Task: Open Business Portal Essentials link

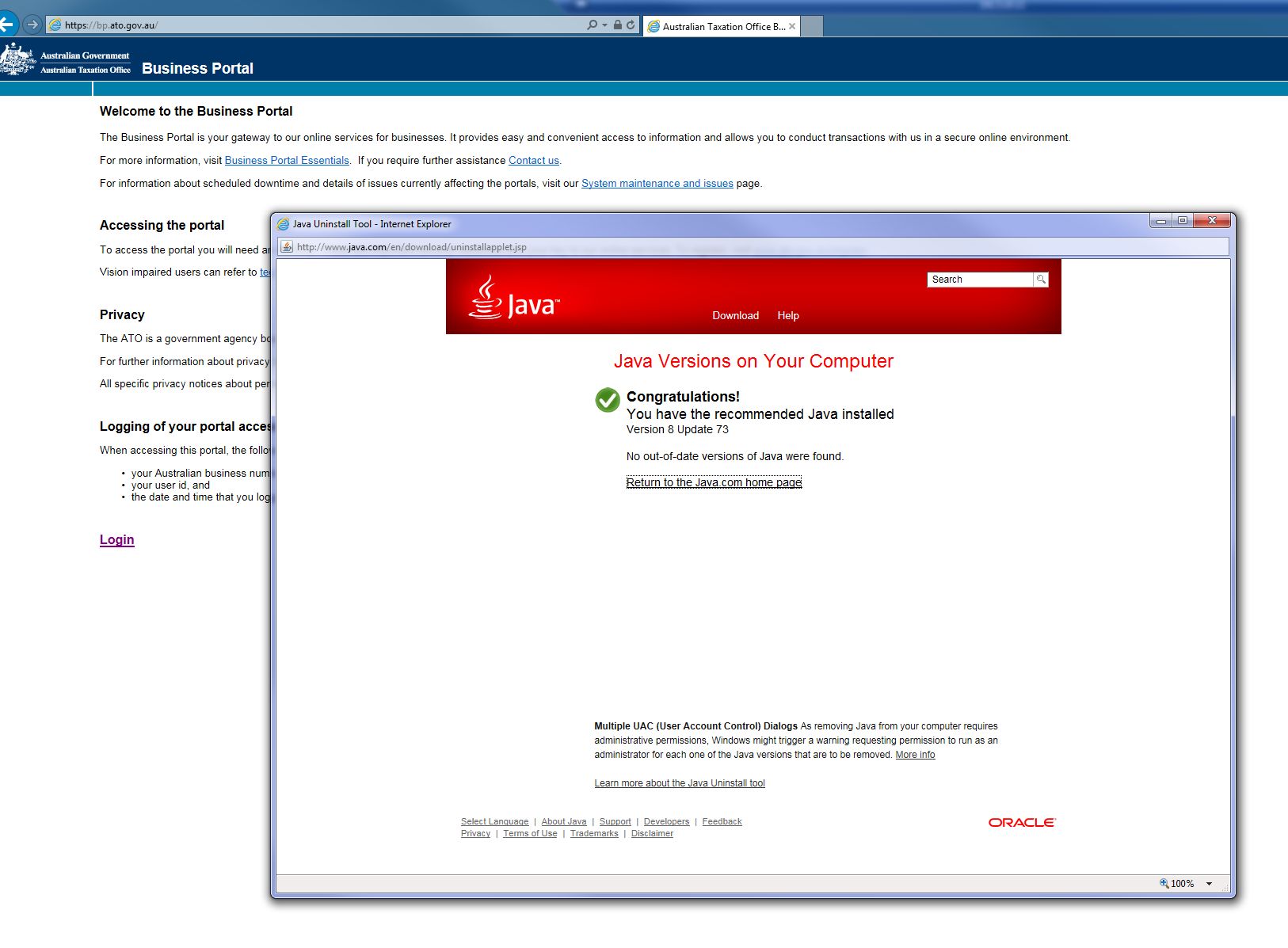Action: click(x=287, y=160)
